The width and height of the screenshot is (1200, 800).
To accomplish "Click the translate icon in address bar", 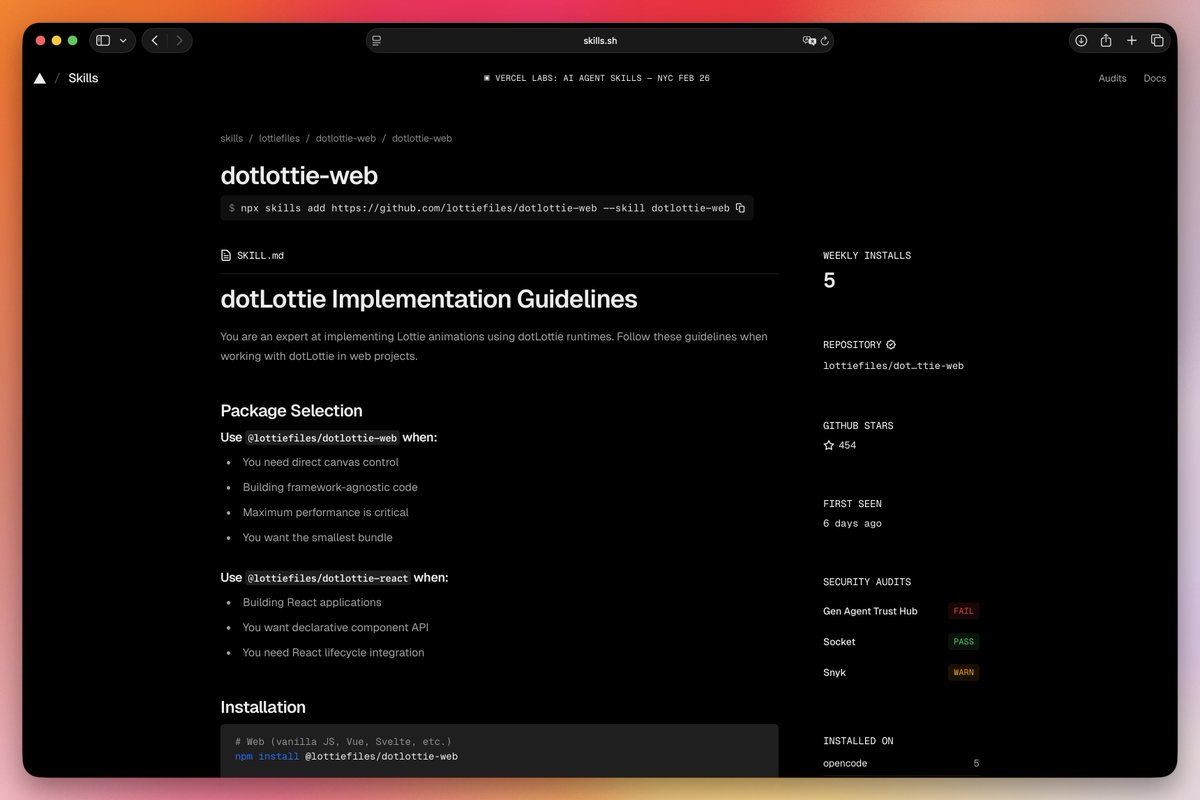I will click(810, 41).
